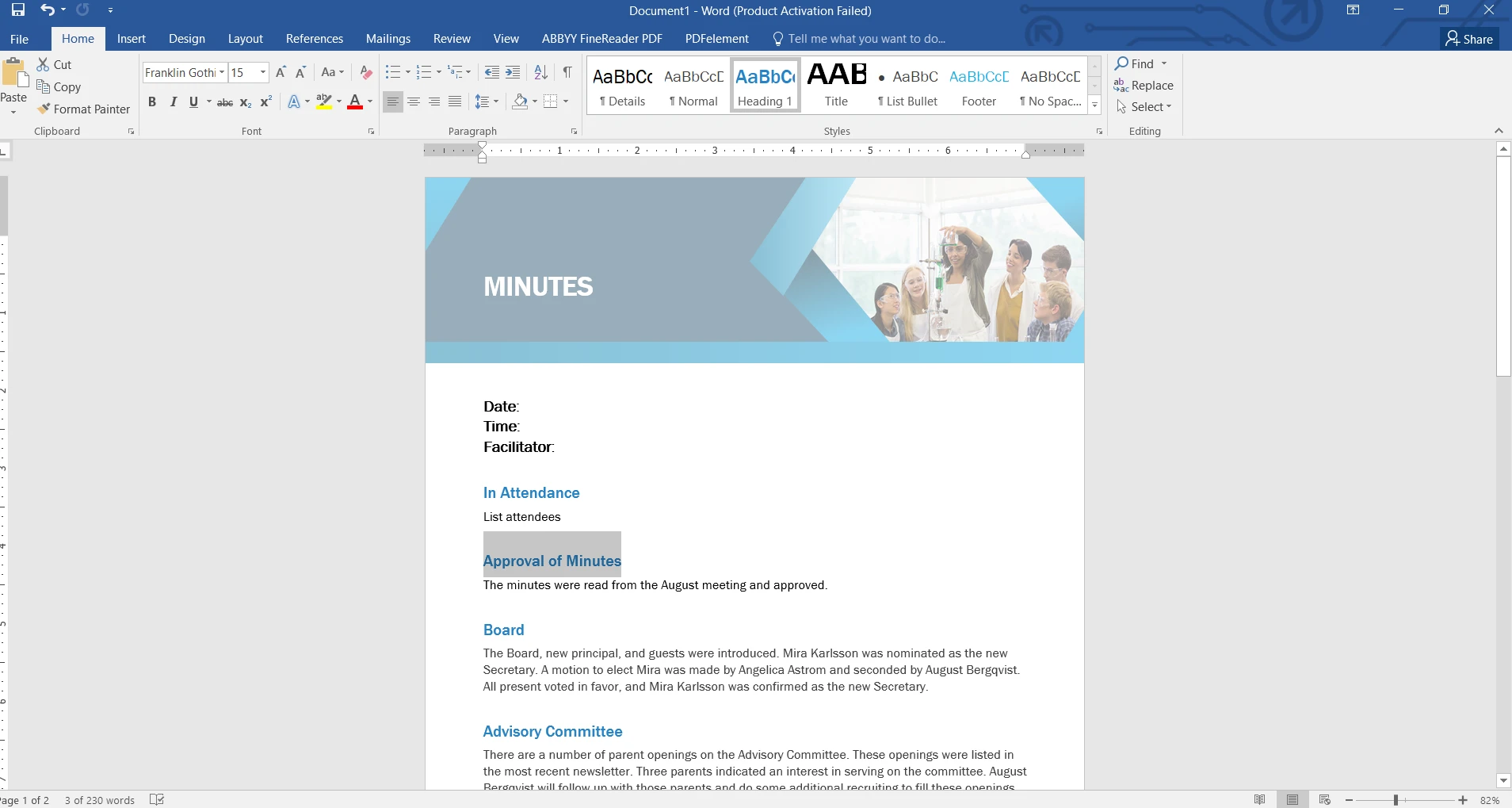Apply the Normal style
The image size is (1512, 808).
point(693,85)
